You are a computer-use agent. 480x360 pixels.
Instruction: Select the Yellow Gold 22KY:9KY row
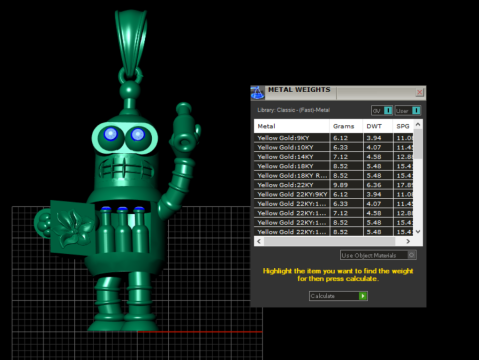[x=334, y=194]
